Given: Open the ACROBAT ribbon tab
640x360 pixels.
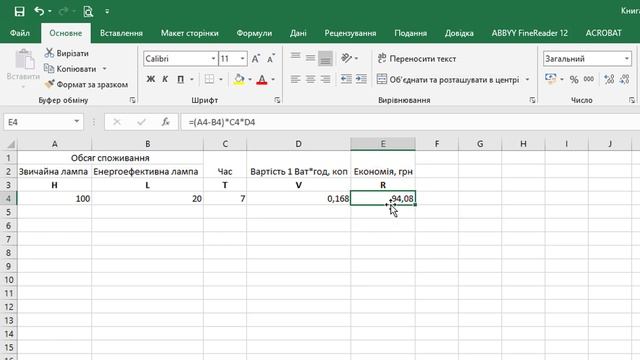Looking at the screenshot, I should [x=603, y=33].
